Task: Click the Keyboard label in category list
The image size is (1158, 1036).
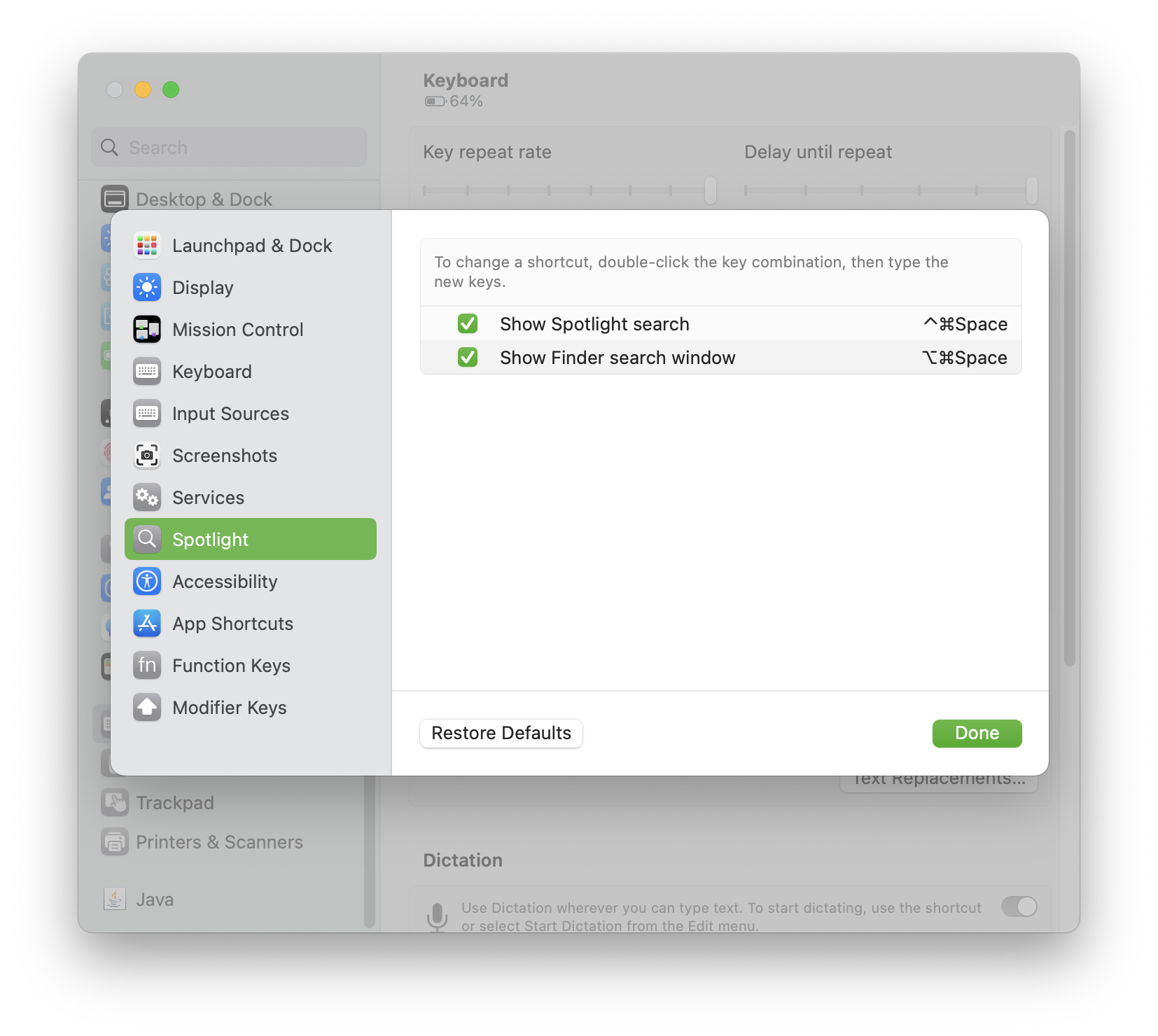Action: [212, 372]
